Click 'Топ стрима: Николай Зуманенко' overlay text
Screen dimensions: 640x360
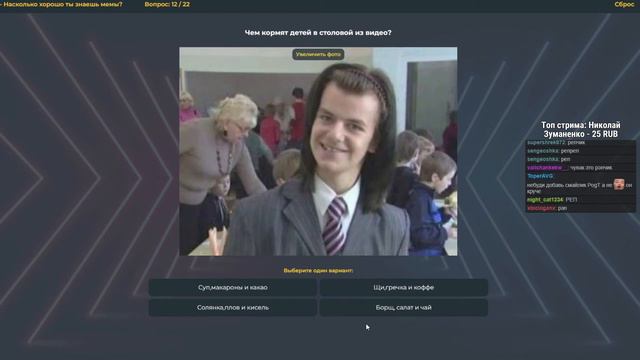[x=580, y=129]
